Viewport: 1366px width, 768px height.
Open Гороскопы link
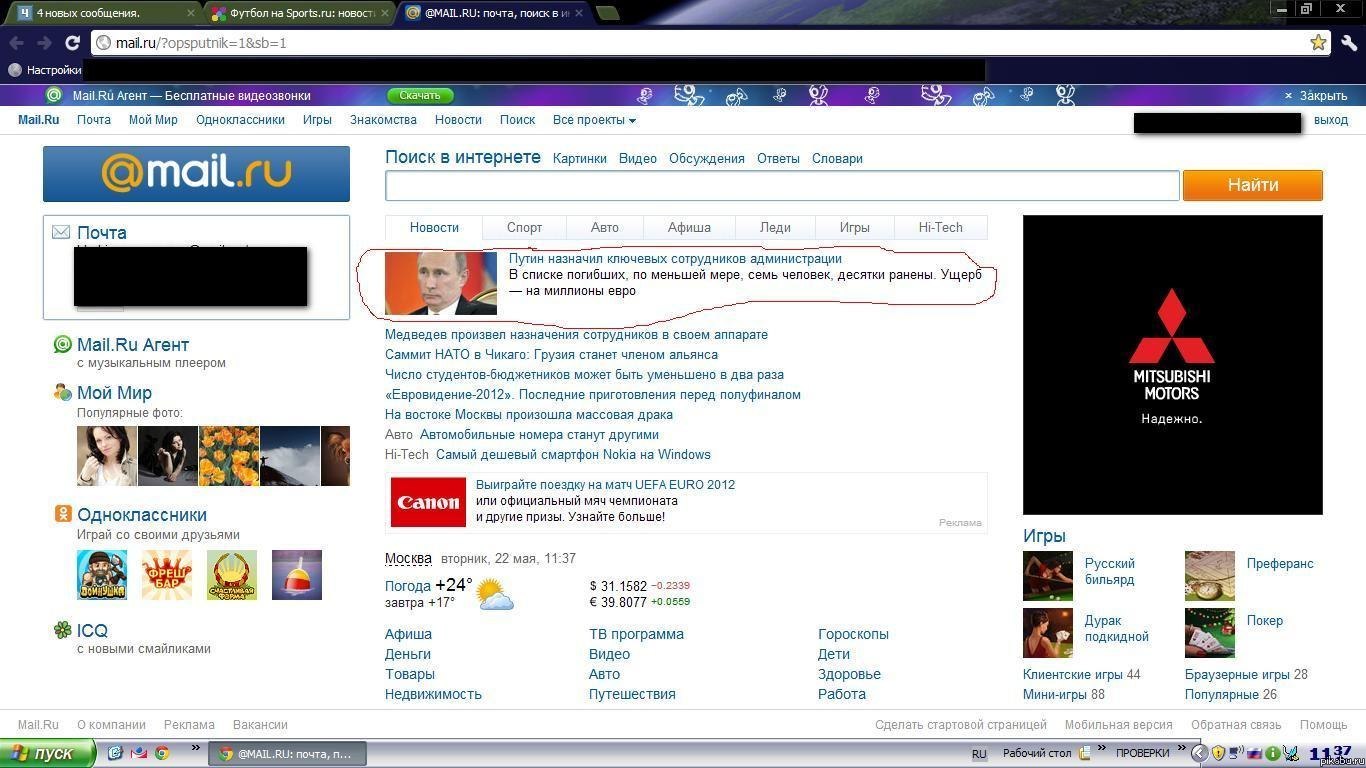(853, 634)
